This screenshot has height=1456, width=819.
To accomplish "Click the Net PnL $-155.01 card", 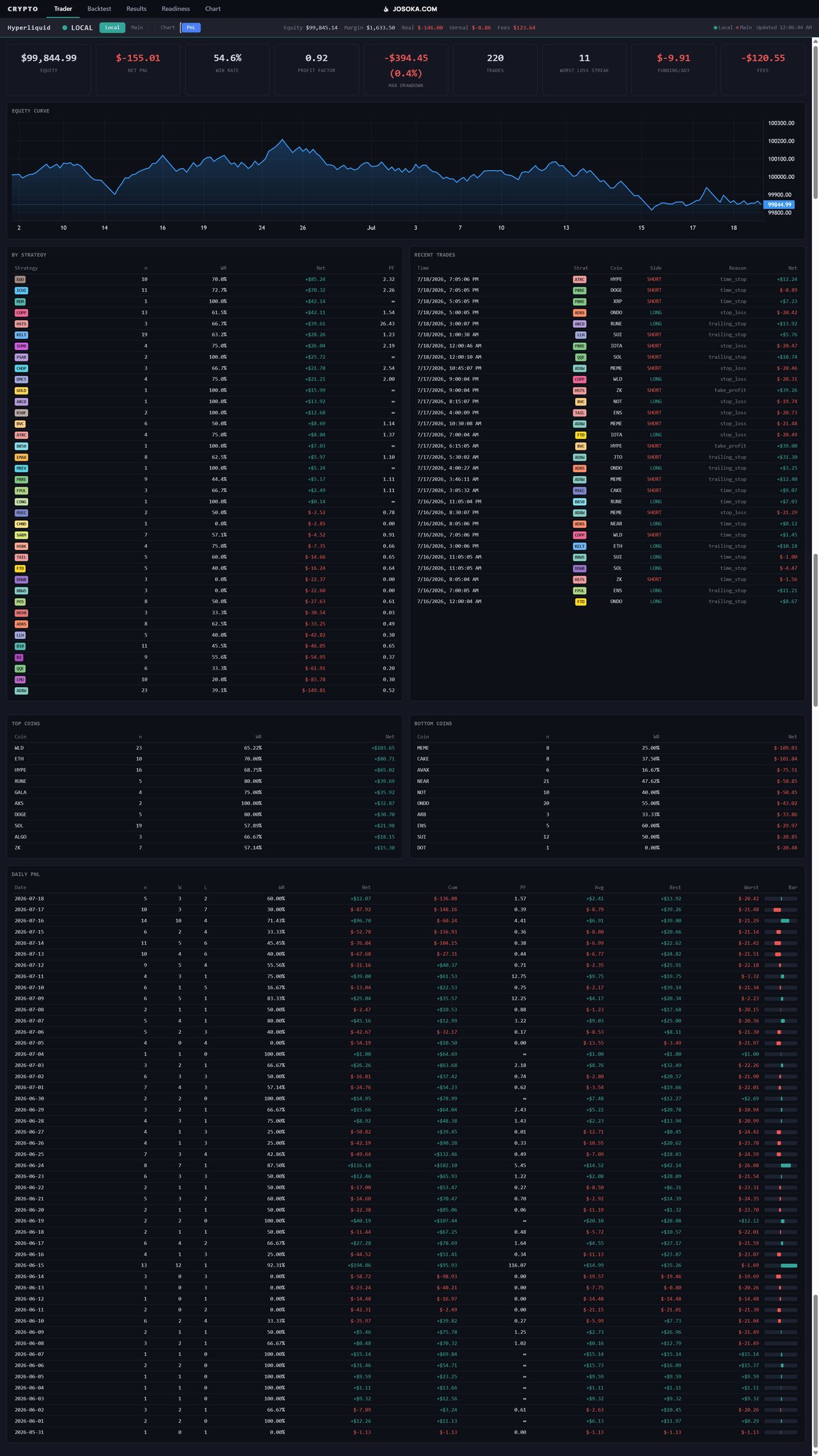I will [138, 70].
